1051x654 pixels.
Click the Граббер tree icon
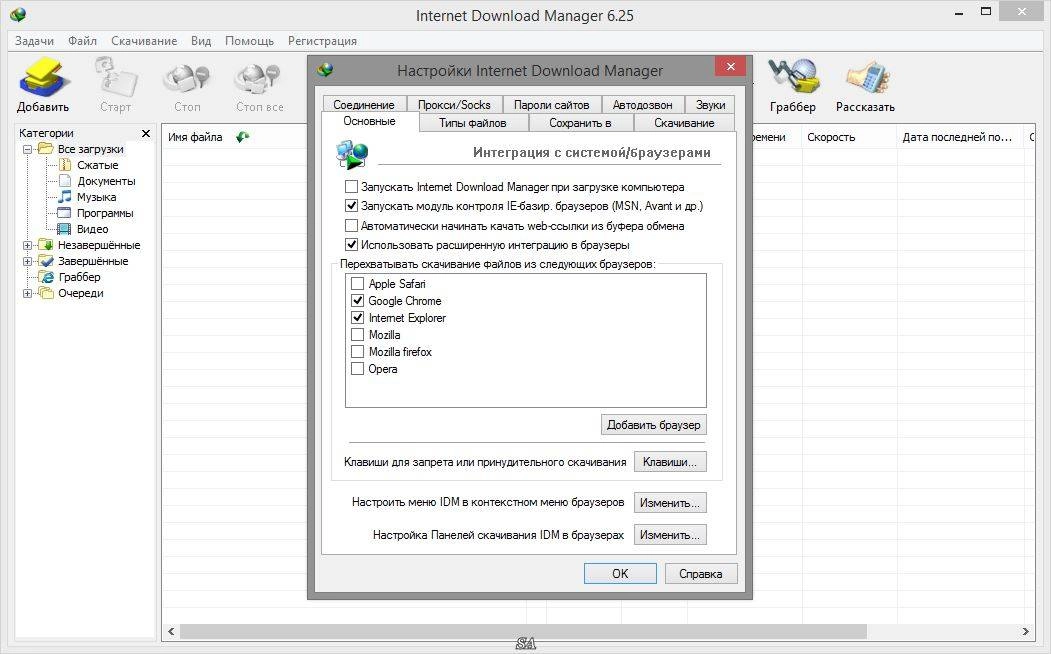(x=46, y=277)
